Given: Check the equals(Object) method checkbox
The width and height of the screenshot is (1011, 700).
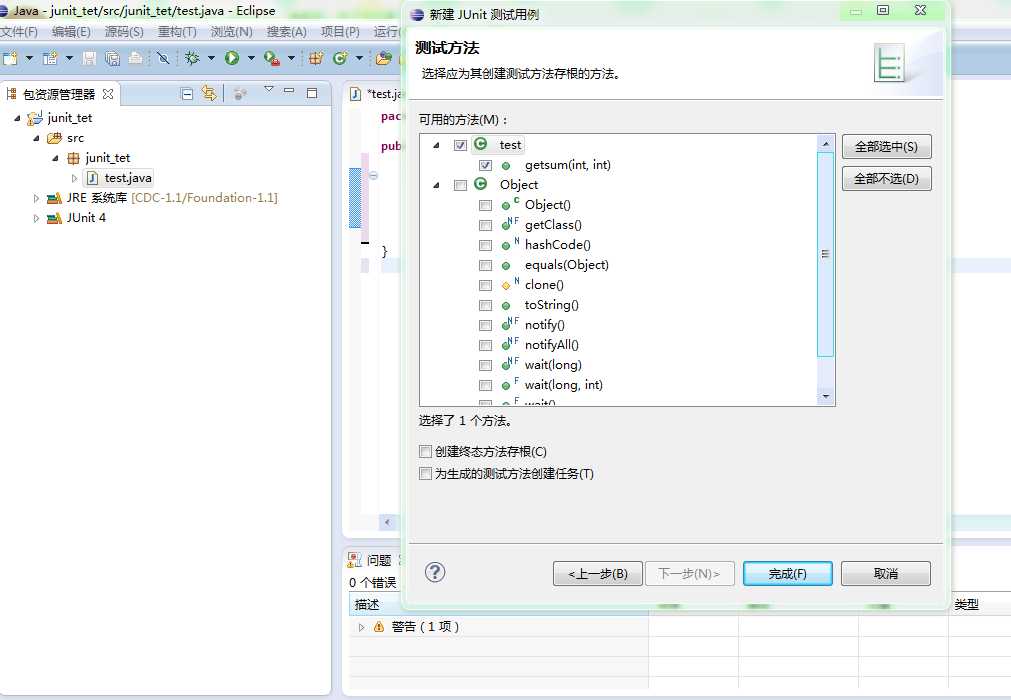Looking at the screenshot, I should (486, 266).
